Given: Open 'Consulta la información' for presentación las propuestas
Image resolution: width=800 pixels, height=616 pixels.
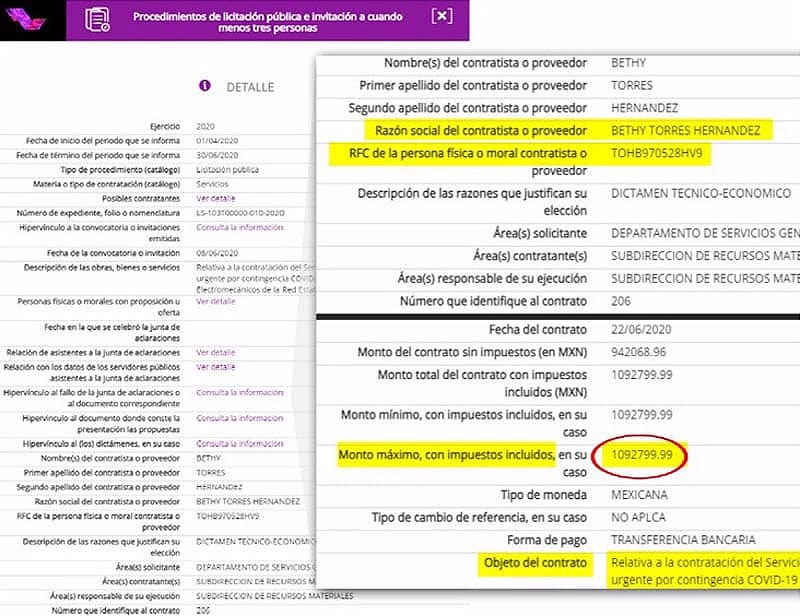Looking at the screenshot, I should (x=239, y=418).
